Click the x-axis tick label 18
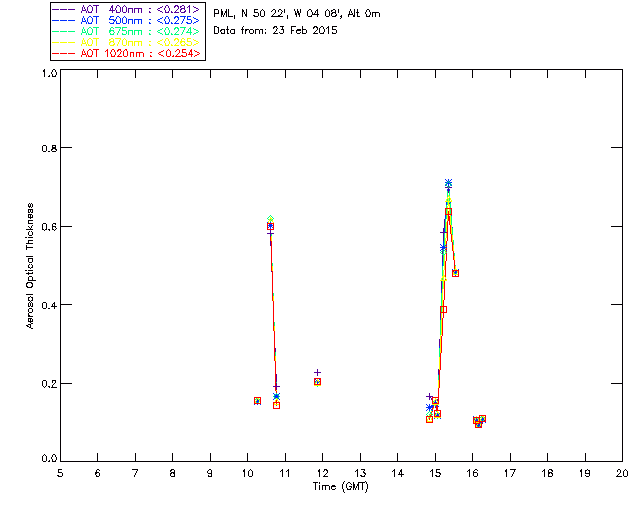Image resolution: width=640 pixels, height=512 pixels. [x=547, y=473]
